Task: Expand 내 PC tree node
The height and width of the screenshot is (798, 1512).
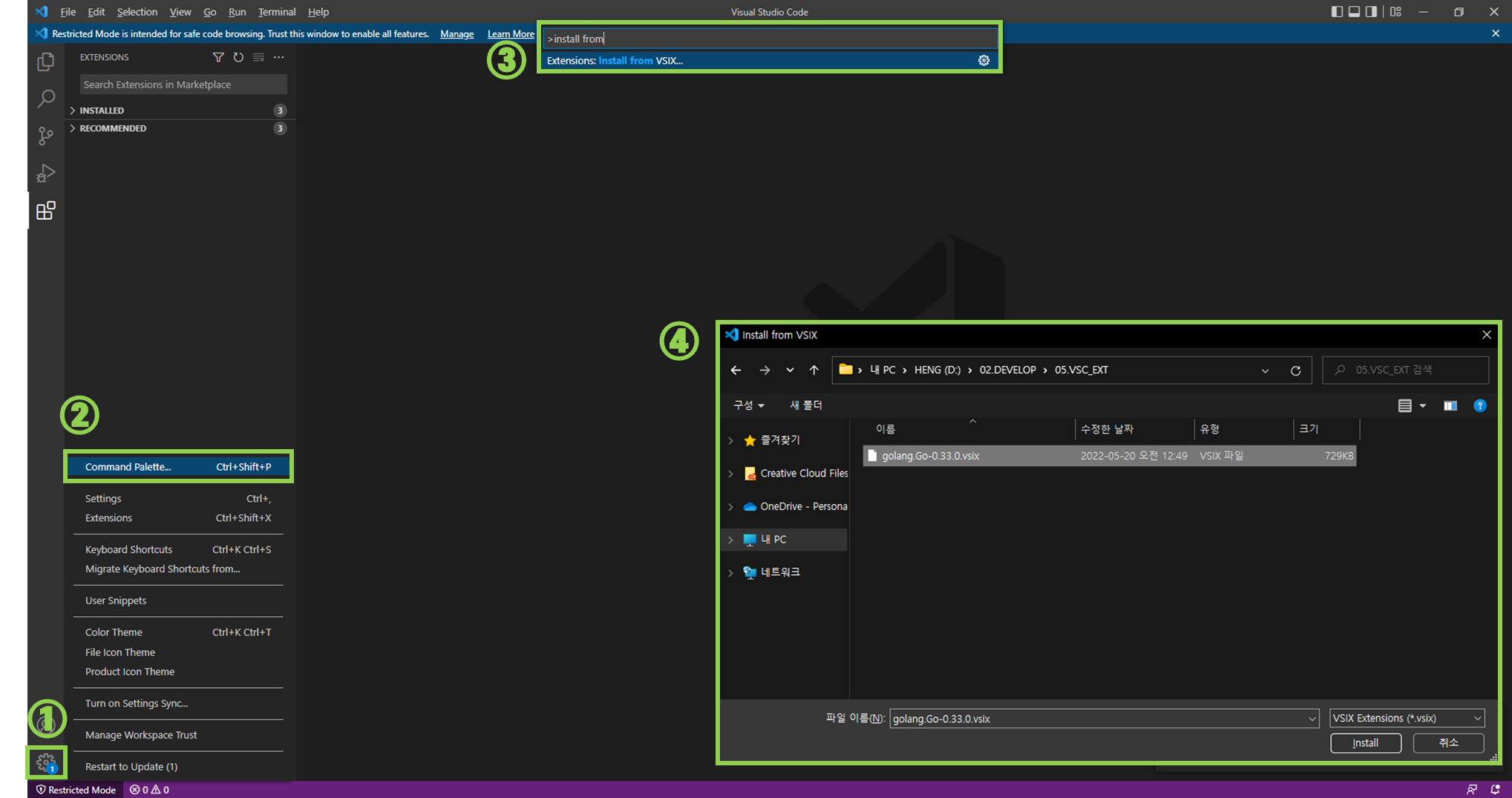Action: (730, 540)
